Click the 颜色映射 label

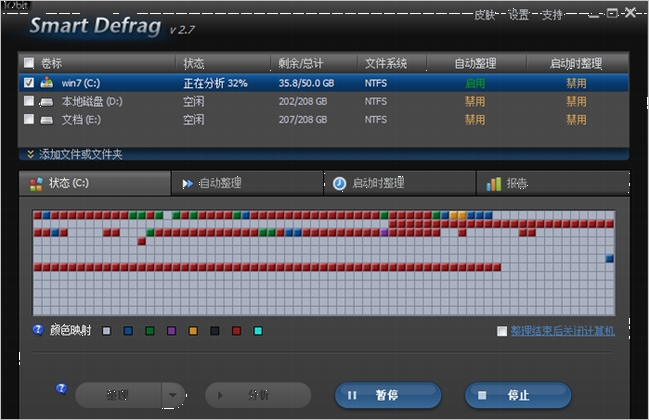pyautogui.click(x=70, y=330)
